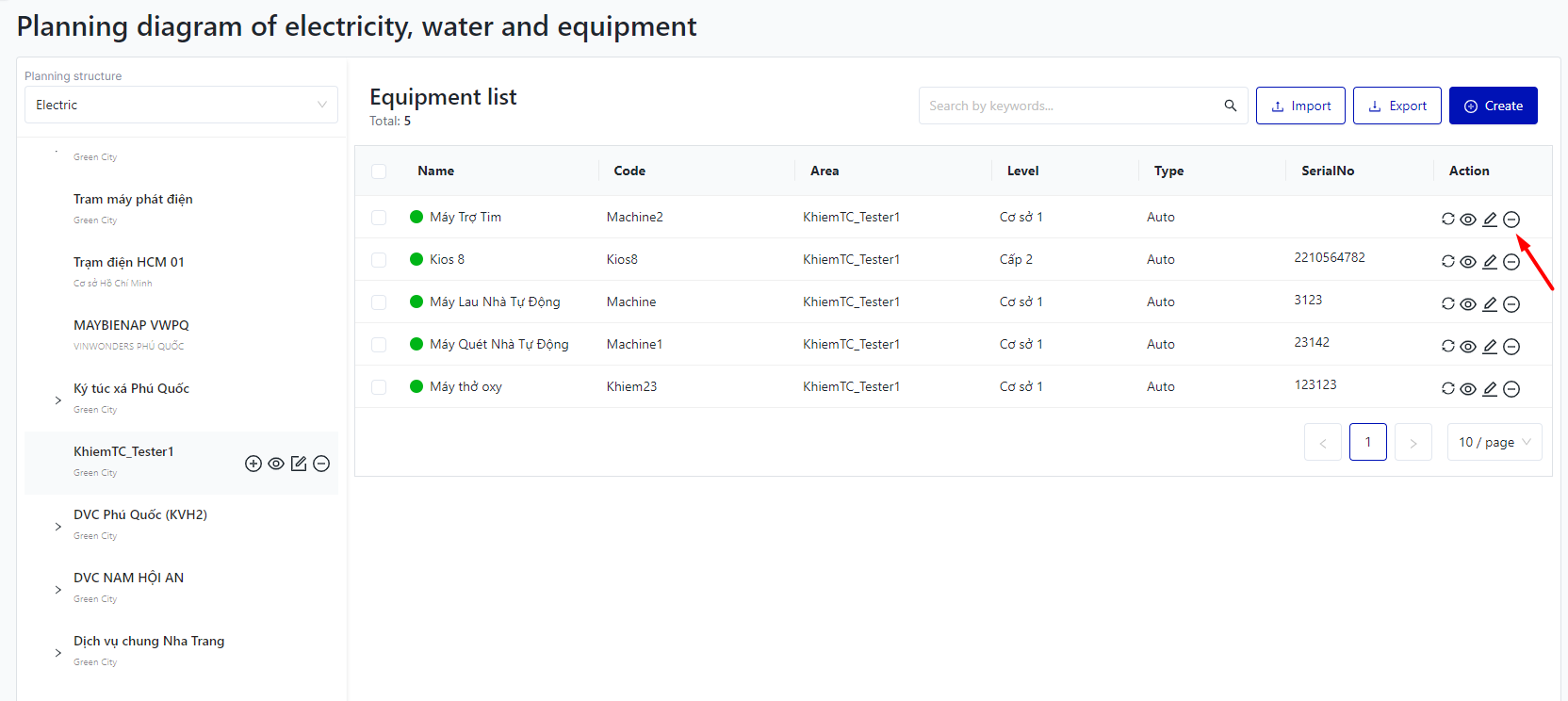Check the box next to Máy thở oxy
Image resolution: width=1568 pixels, height=701 pixels.
[x=379, y=387]
